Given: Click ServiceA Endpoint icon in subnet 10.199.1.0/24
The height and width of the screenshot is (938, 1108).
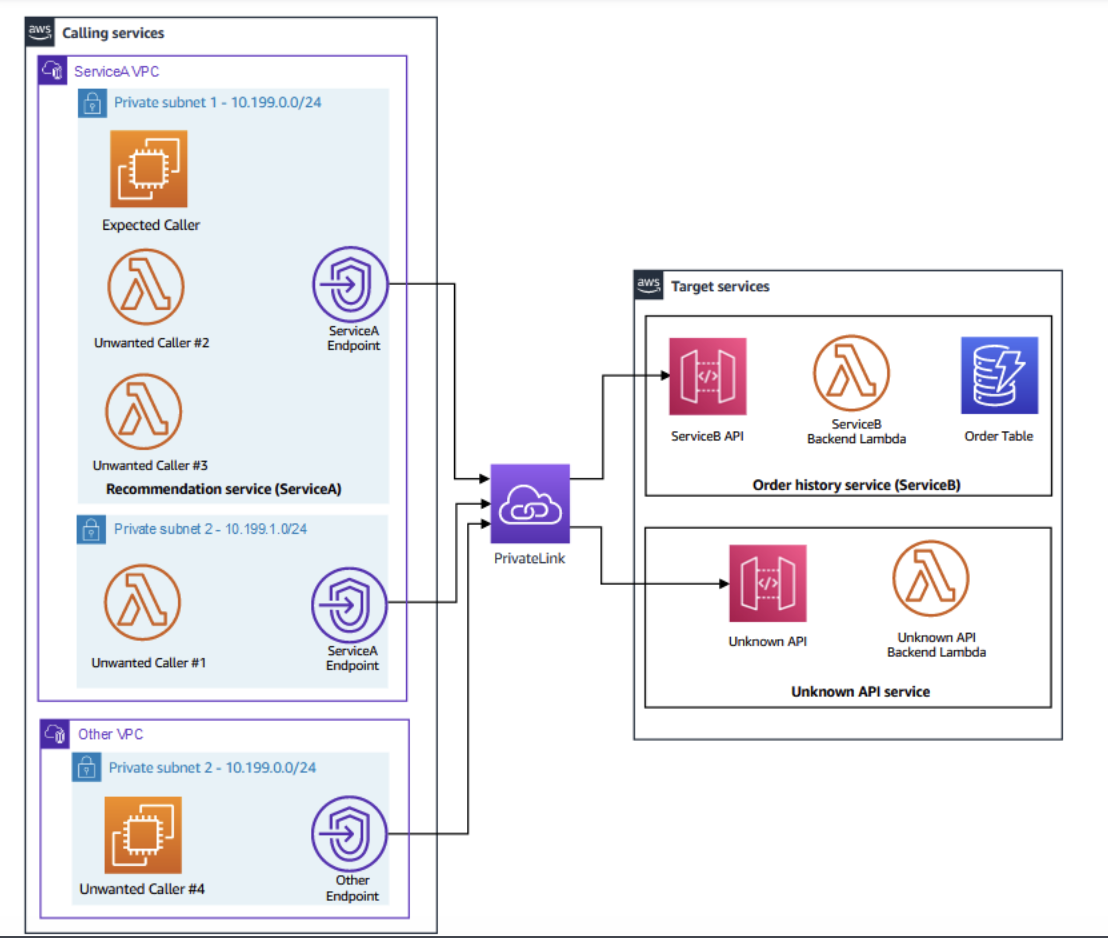Looking at the screenshot, I should tap(349, 605).
